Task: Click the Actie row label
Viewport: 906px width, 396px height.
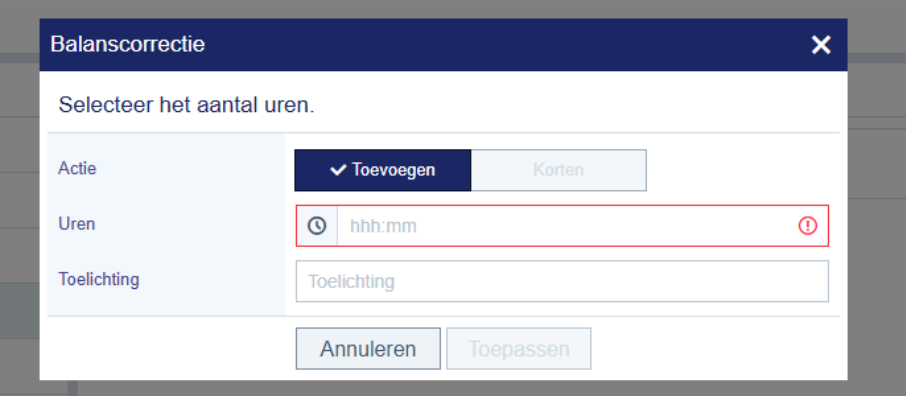Action: coord(77,168)
